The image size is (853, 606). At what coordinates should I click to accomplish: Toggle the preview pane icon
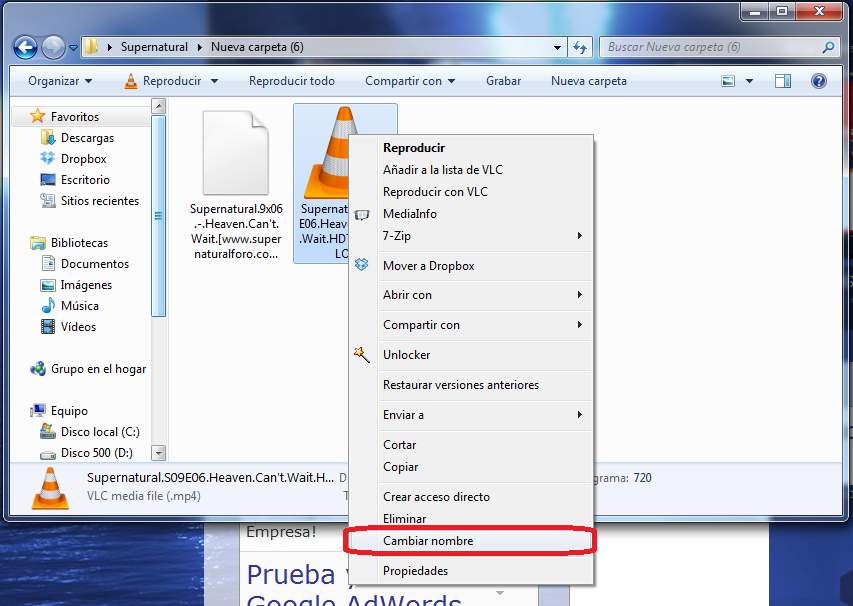click(x=783, y=81)
